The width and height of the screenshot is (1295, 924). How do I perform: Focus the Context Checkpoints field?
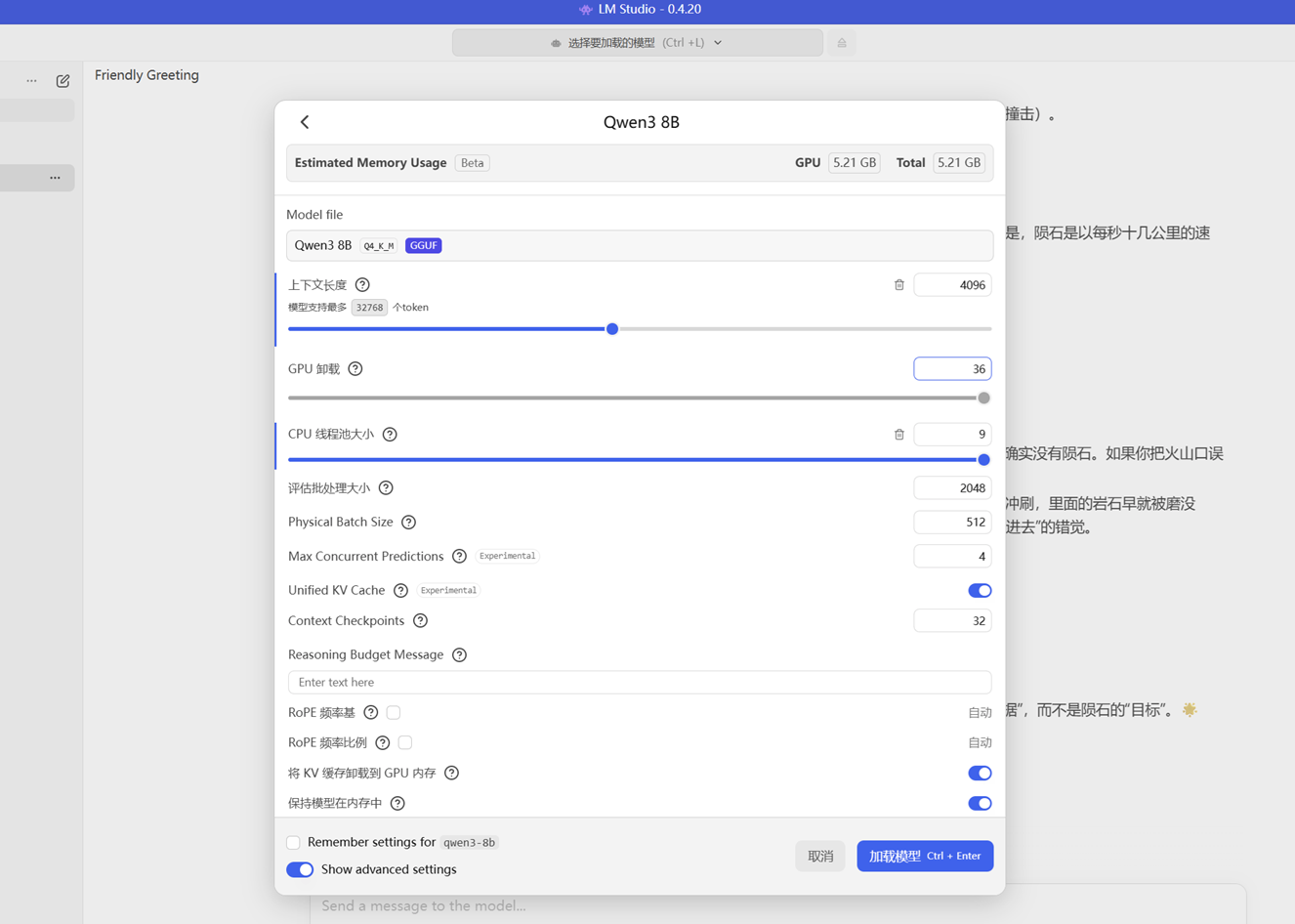[x=952, y=621]
